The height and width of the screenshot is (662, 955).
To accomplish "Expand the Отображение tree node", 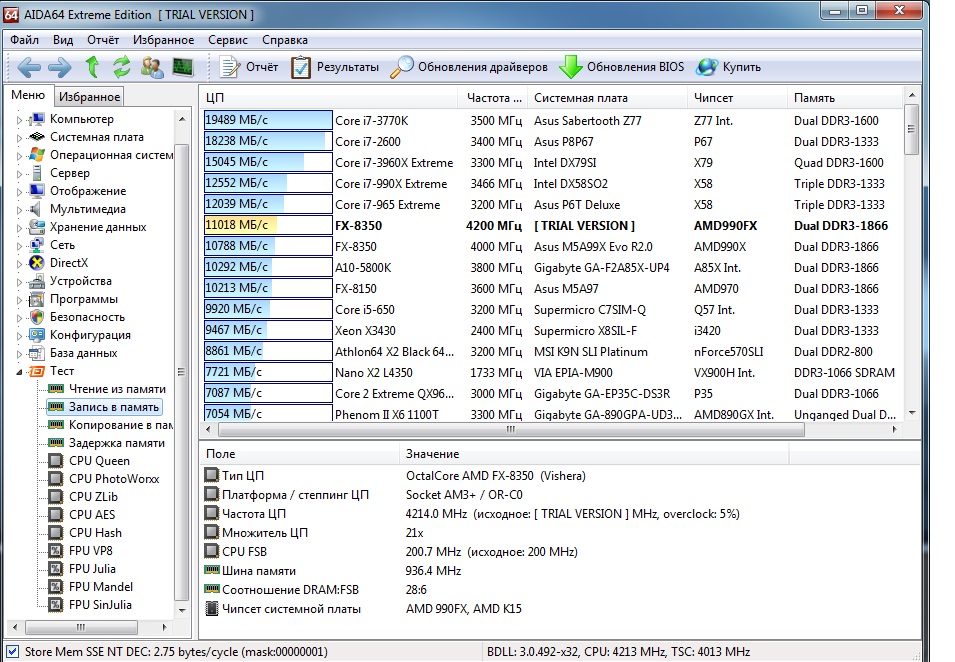I will 19,192.
